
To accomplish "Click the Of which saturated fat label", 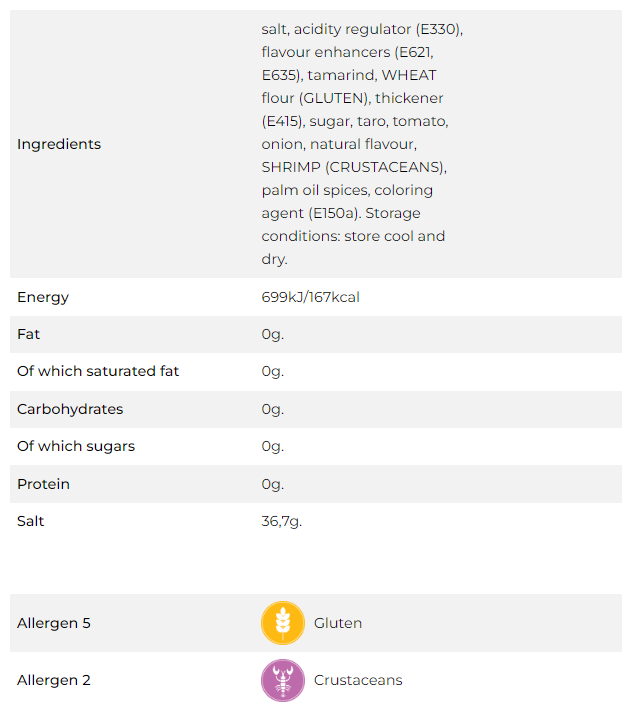I will coord(98,371).
